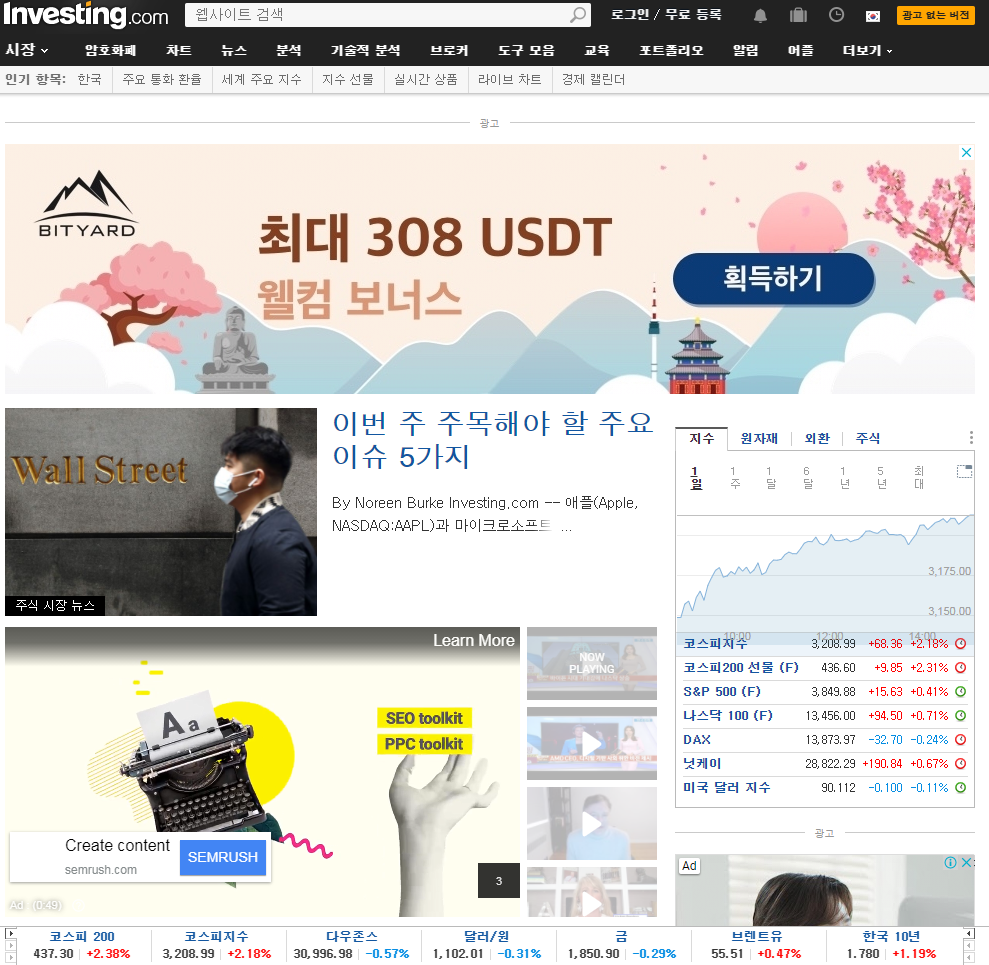Screen dimensions: 989x965
Task: Set chart range to 1주
Action: (734, 478)
